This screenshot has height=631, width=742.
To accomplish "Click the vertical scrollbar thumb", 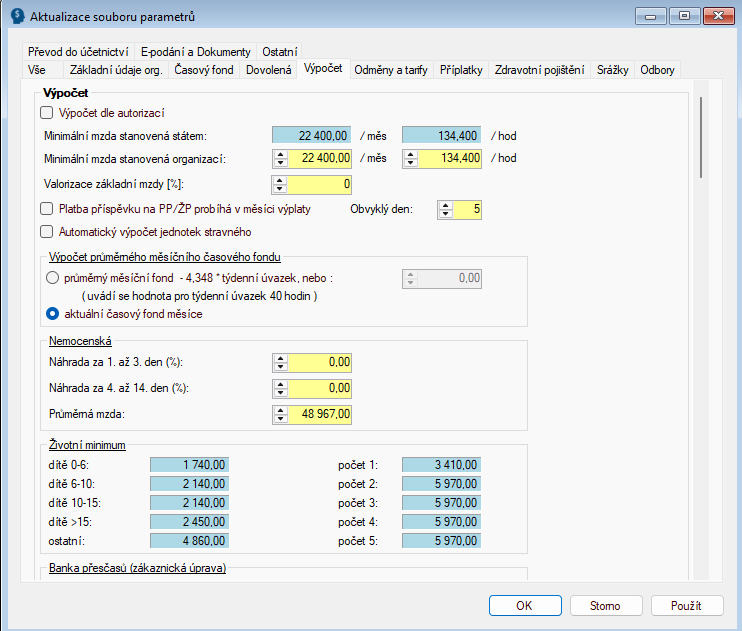I will pos(701,137).
